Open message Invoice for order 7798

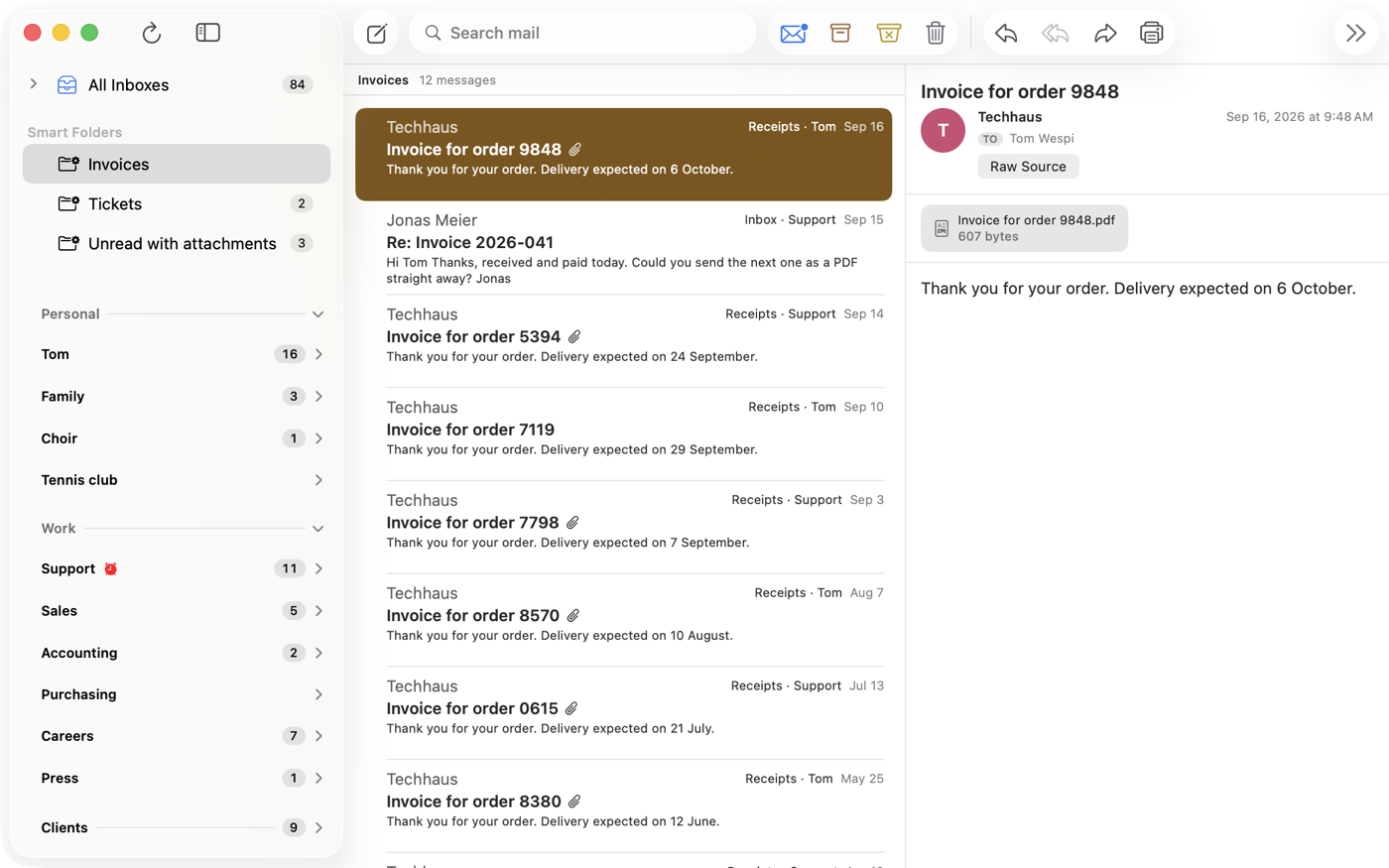[624, 527]
